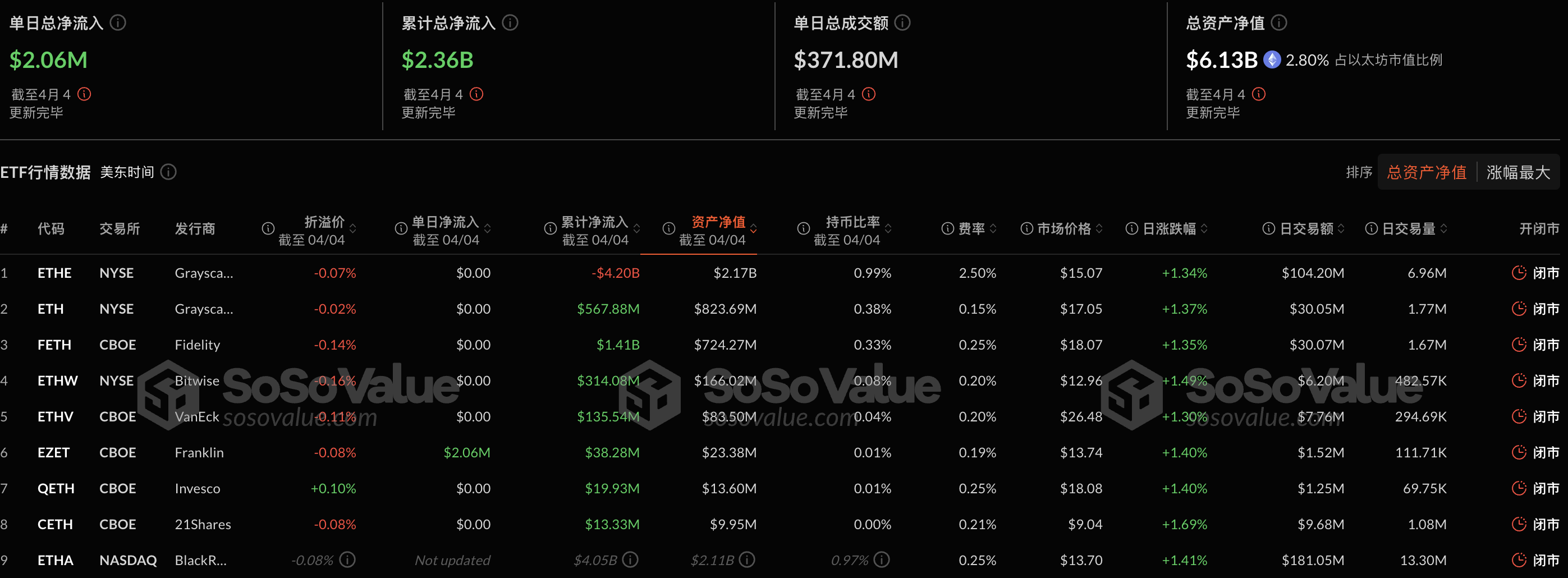Image resolution: width=1568 pixels, height=578 pixels.
Task: Click info icon beside 单日总成交额
Action: [902, 22]
